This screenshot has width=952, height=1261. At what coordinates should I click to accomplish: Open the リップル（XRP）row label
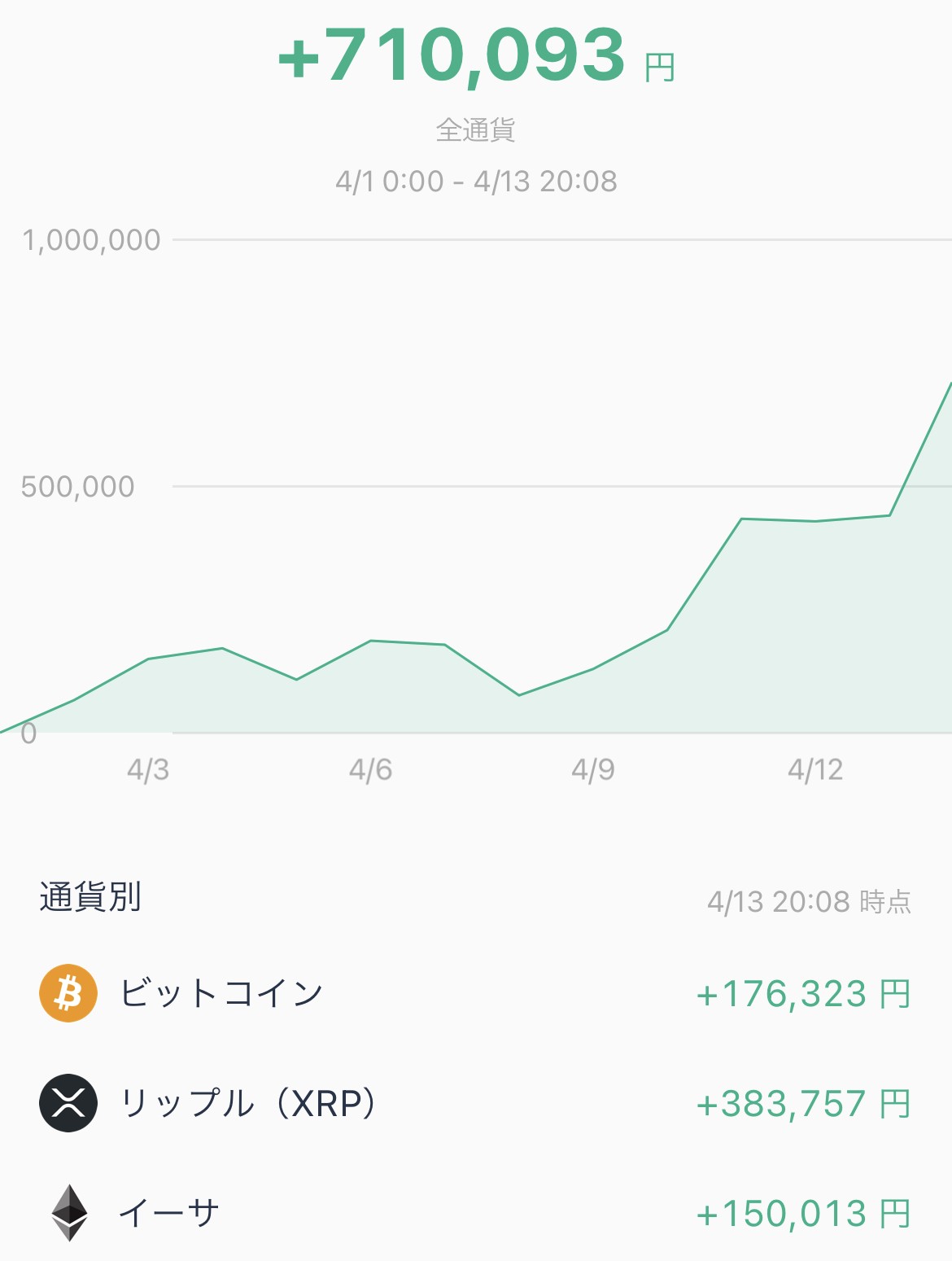[249, 1103]
